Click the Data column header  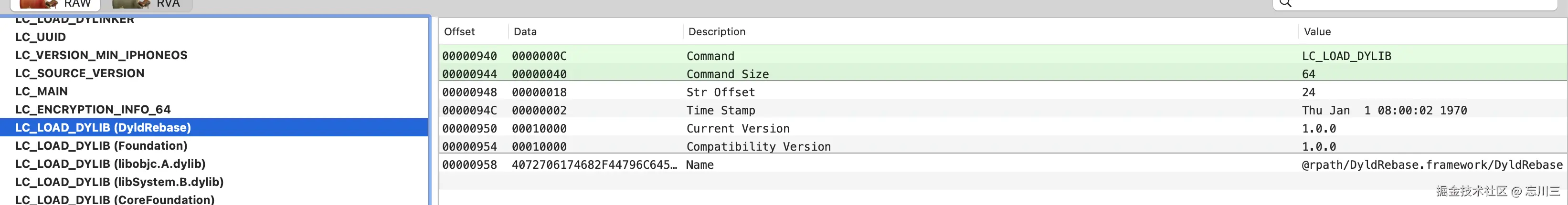coord(525,31)
